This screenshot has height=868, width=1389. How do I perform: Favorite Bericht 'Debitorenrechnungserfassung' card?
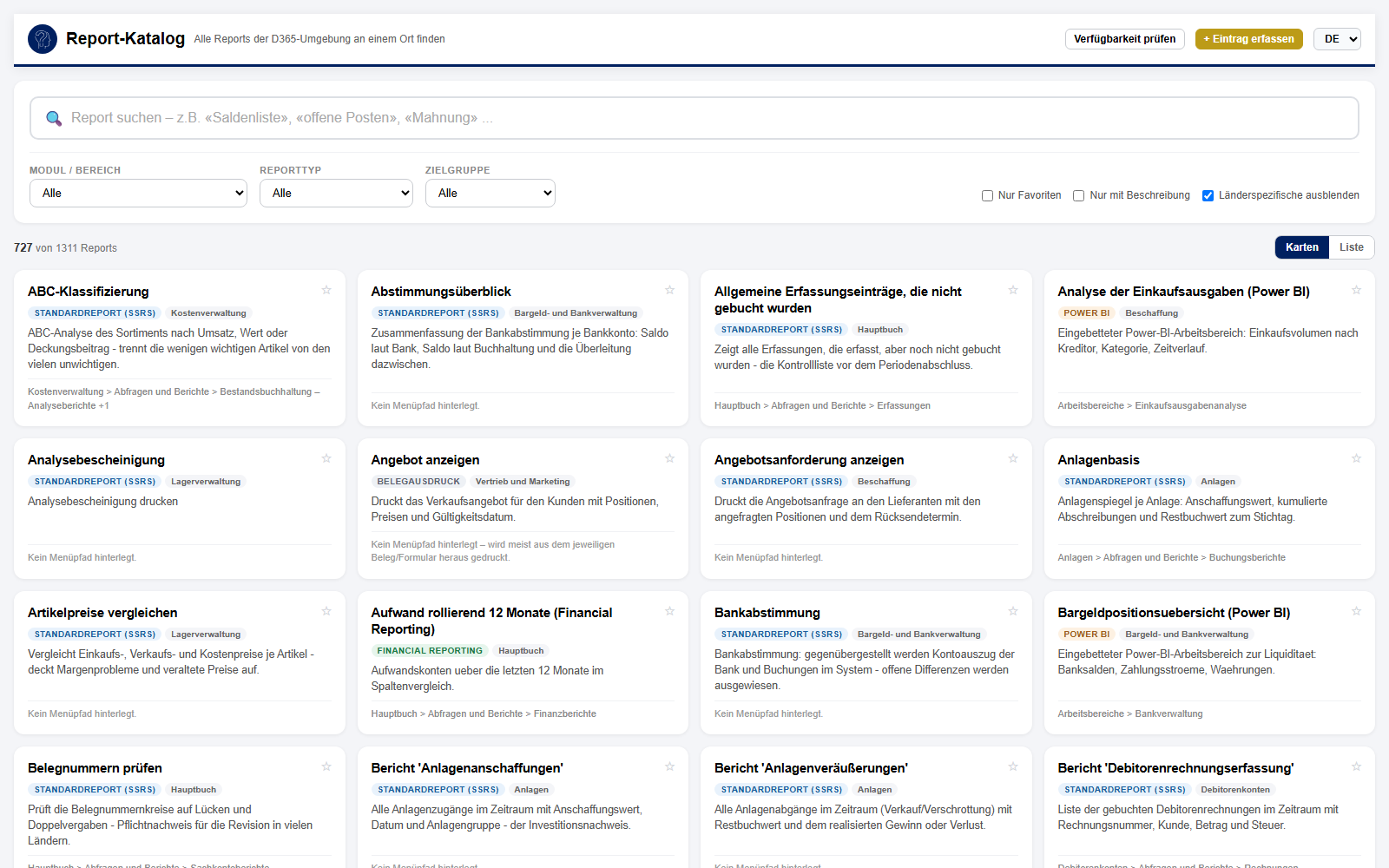pyautogui.click(x=1356, y=766)
